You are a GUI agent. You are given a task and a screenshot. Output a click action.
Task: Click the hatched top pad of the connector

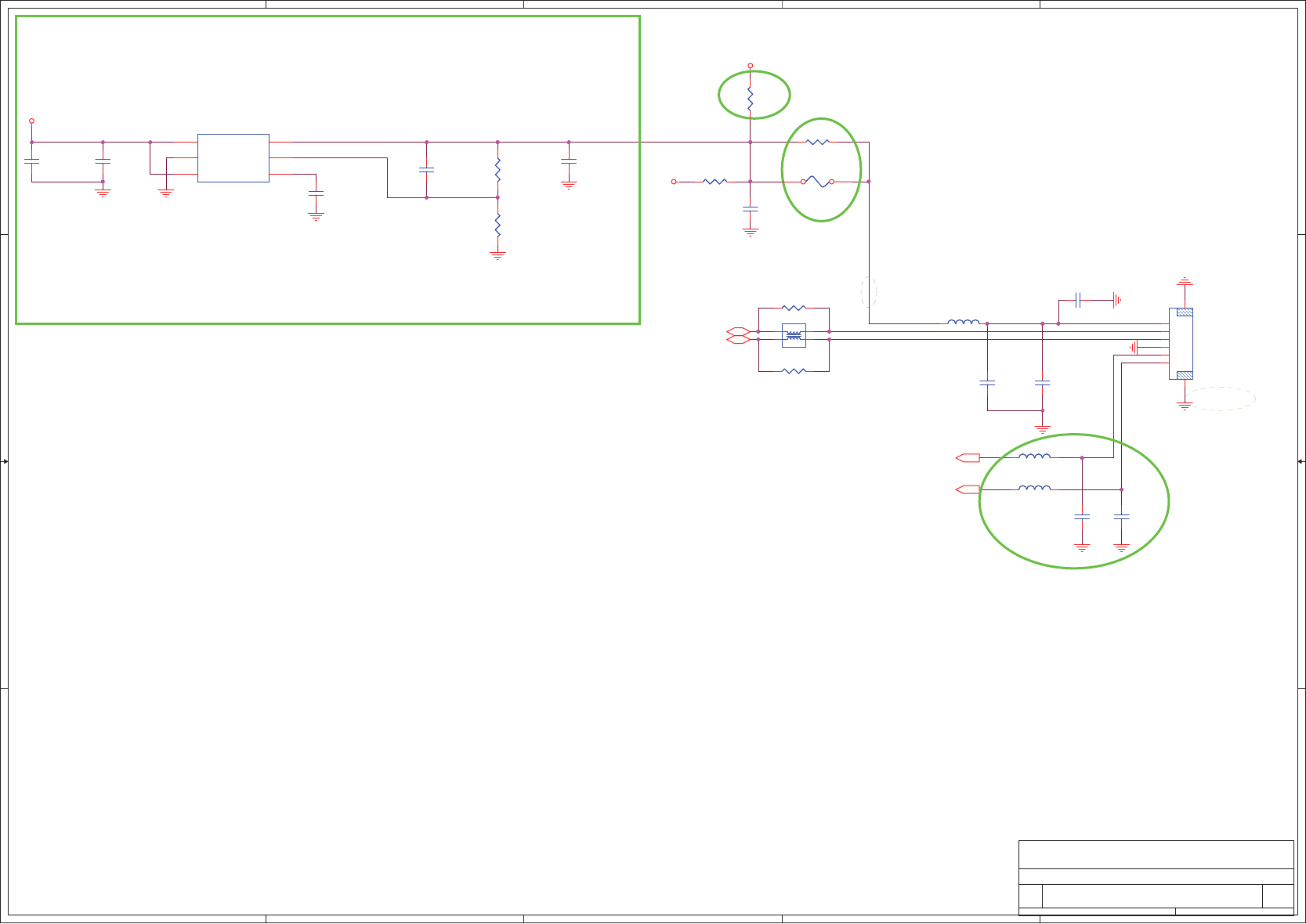pyautogui.click(x=1185, y=312)
